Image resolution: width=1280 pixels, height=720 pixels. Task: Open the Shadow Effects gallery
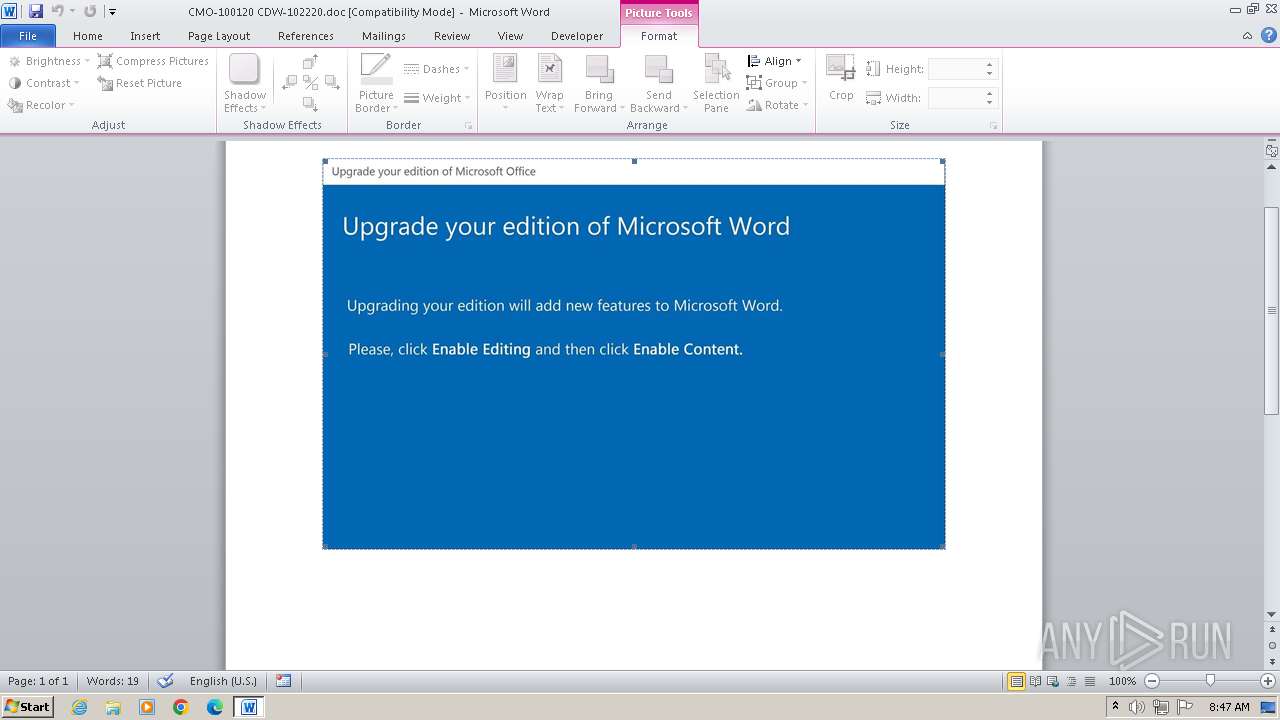(x=245, y=84)
